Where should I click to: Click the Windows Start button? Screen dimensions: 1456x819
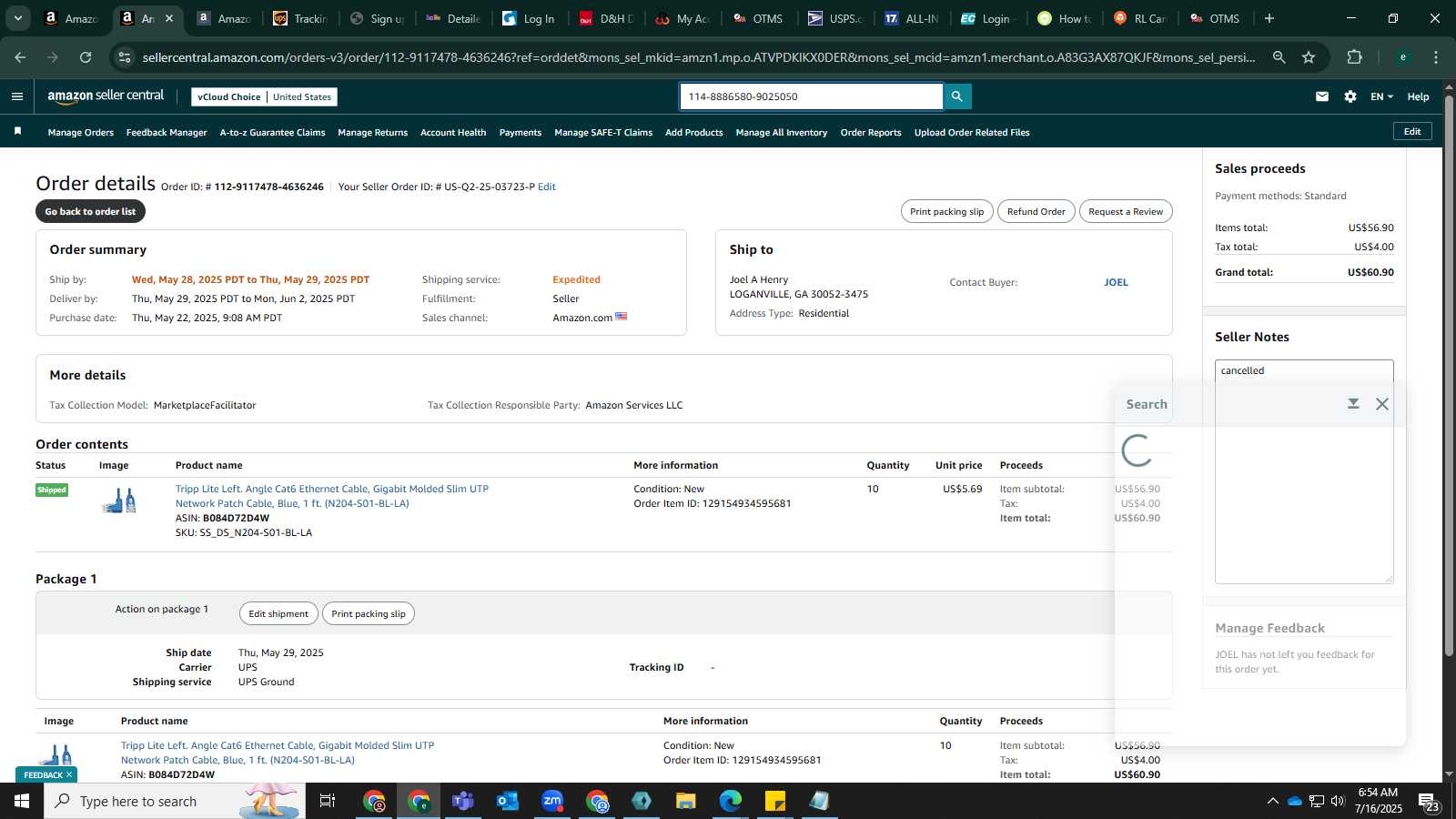coord(22,801)
